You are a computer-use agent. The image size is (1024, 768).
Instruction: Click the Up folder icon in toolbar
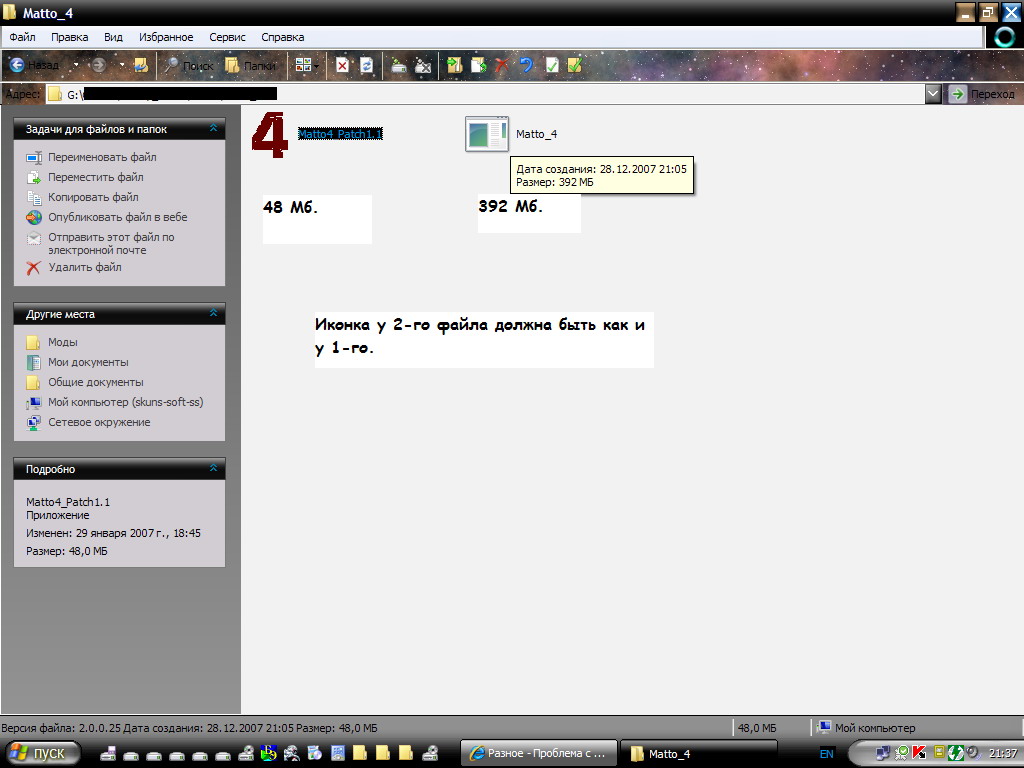click(x=141, y=65)
